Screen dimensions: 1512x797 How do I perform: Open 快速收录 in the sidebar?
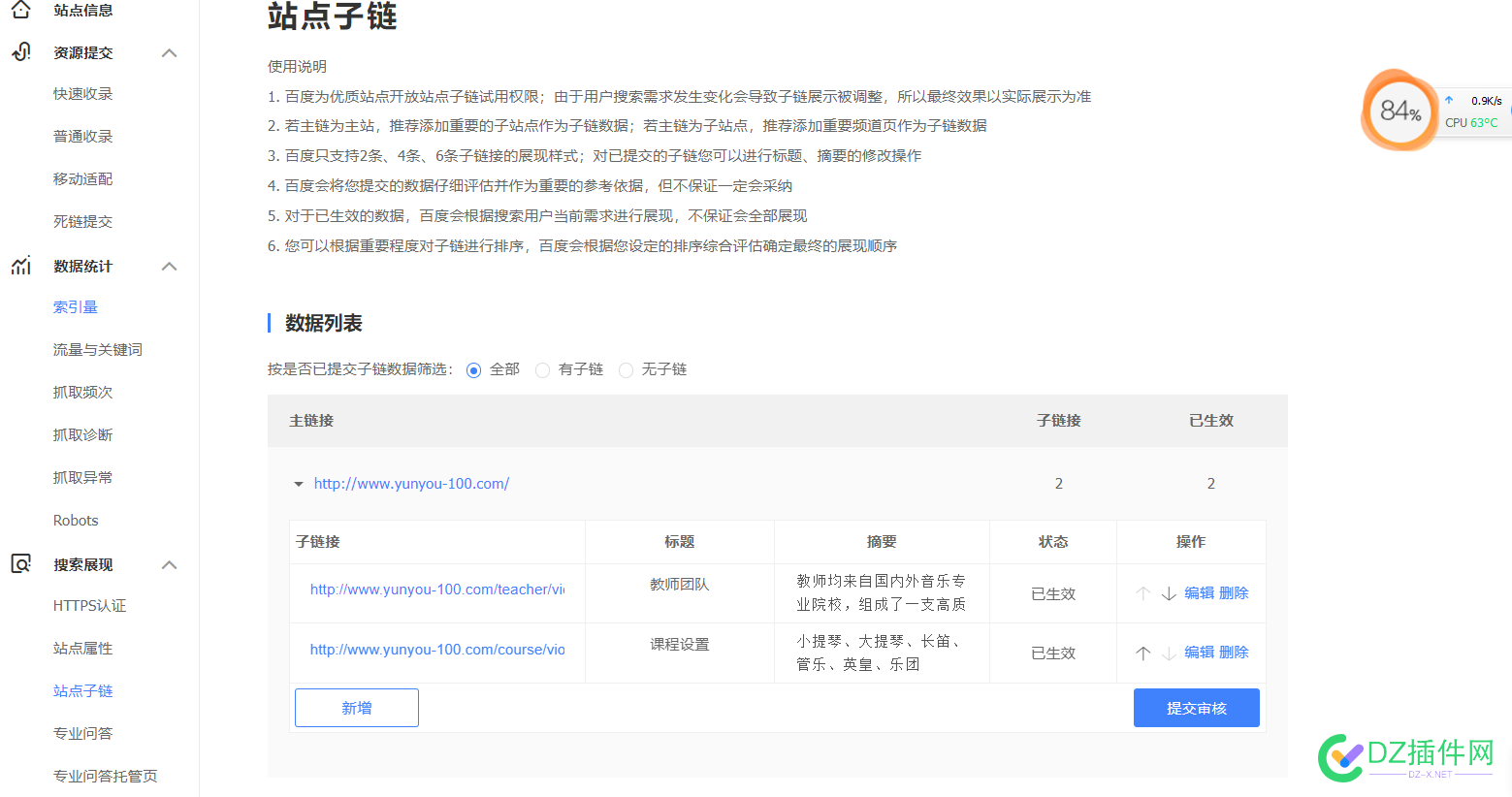pos(83,94)
